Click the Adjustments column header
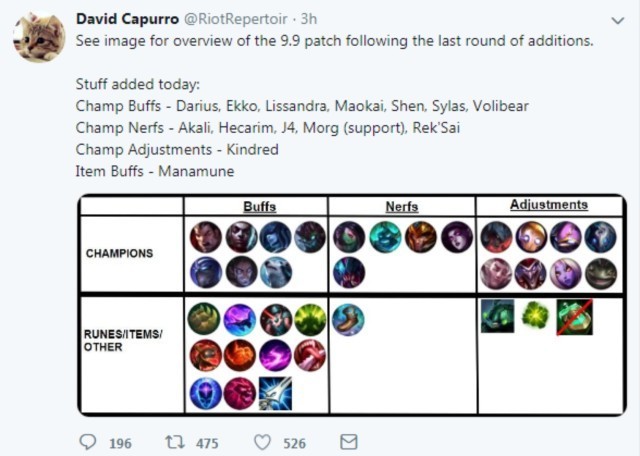Viewport: 640px width, 456px height. tap(549, 205)
